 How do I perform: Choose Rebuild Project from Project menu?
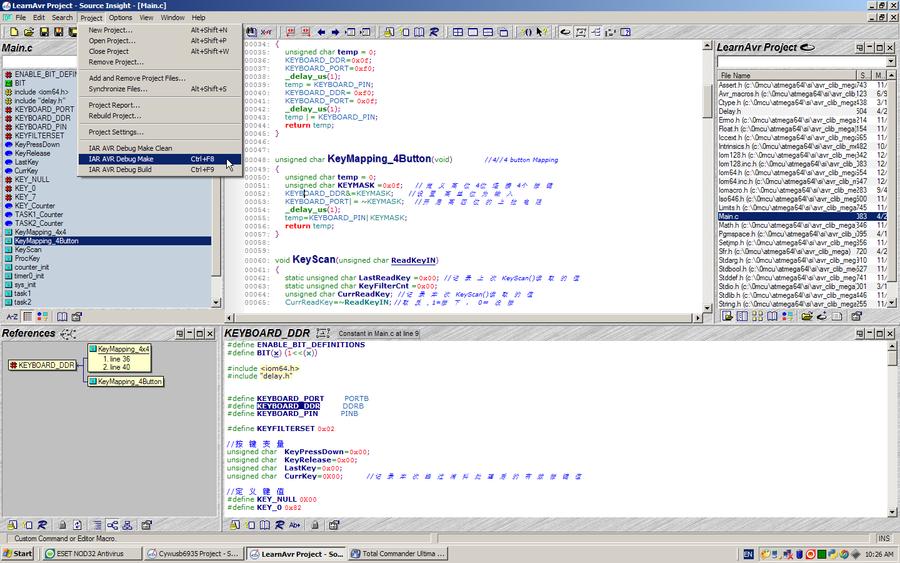click(x=115, y=116)
